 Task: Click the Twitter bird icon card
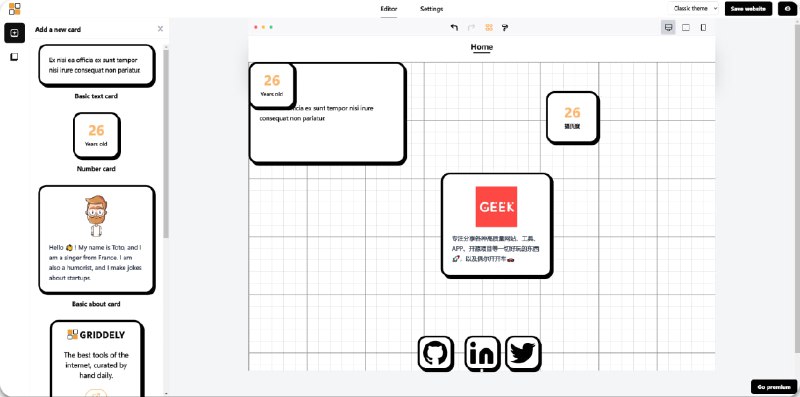523,353
